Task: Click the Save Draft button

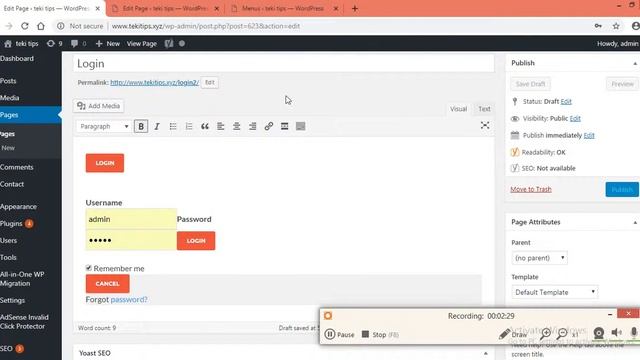Action: point(530,84)
